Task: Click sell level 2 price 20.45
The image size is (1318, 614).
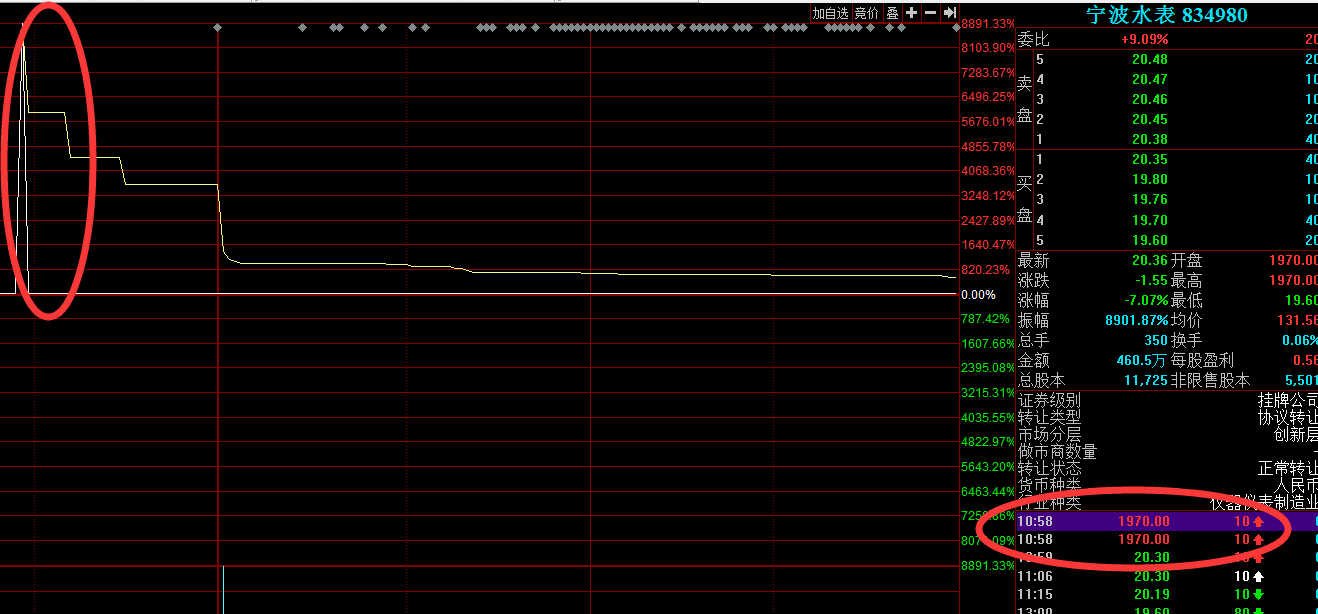Action: 1149,119
